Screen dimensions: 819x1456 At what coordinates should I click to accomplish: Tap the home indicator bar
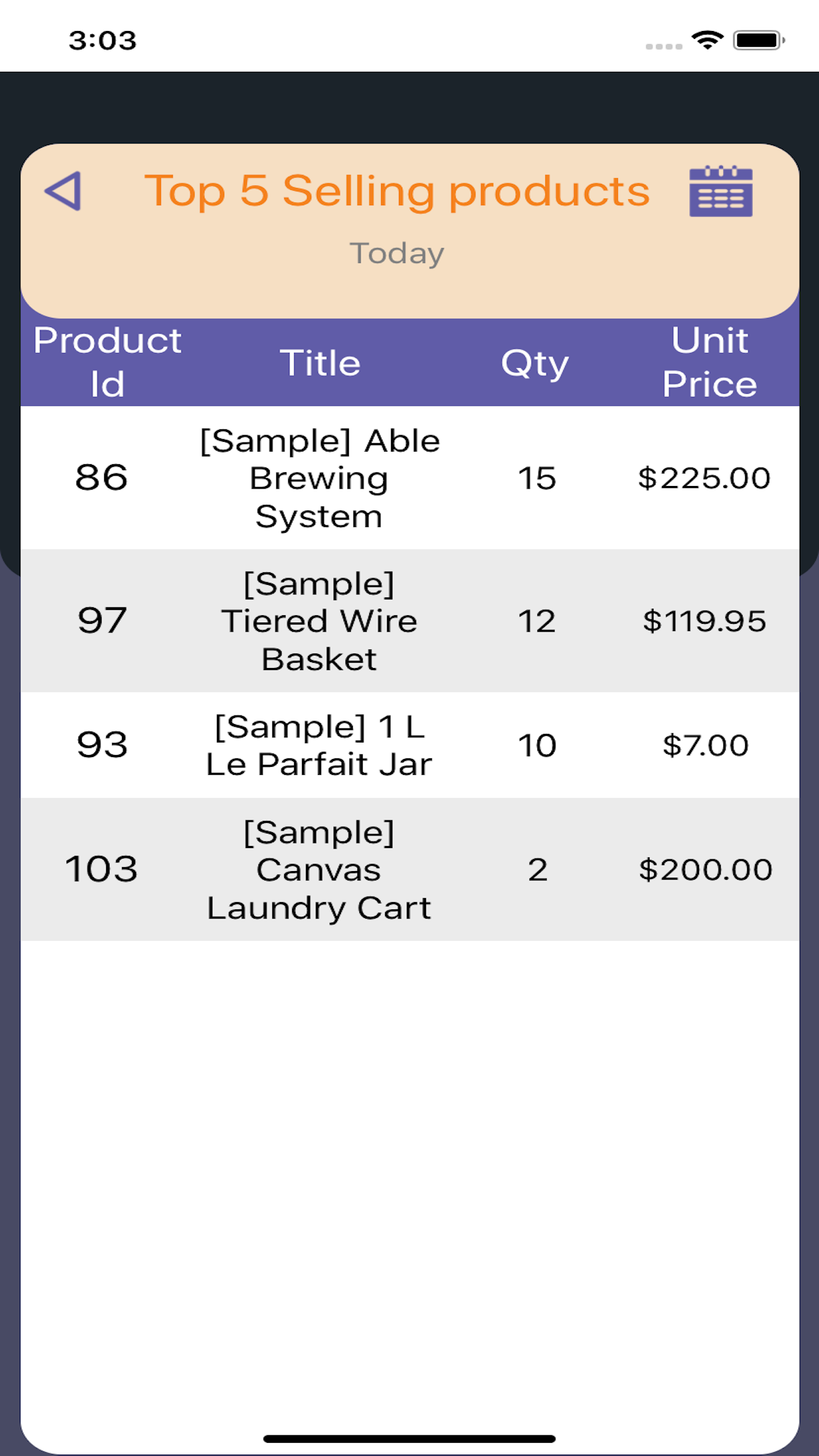coord(409,1438)
